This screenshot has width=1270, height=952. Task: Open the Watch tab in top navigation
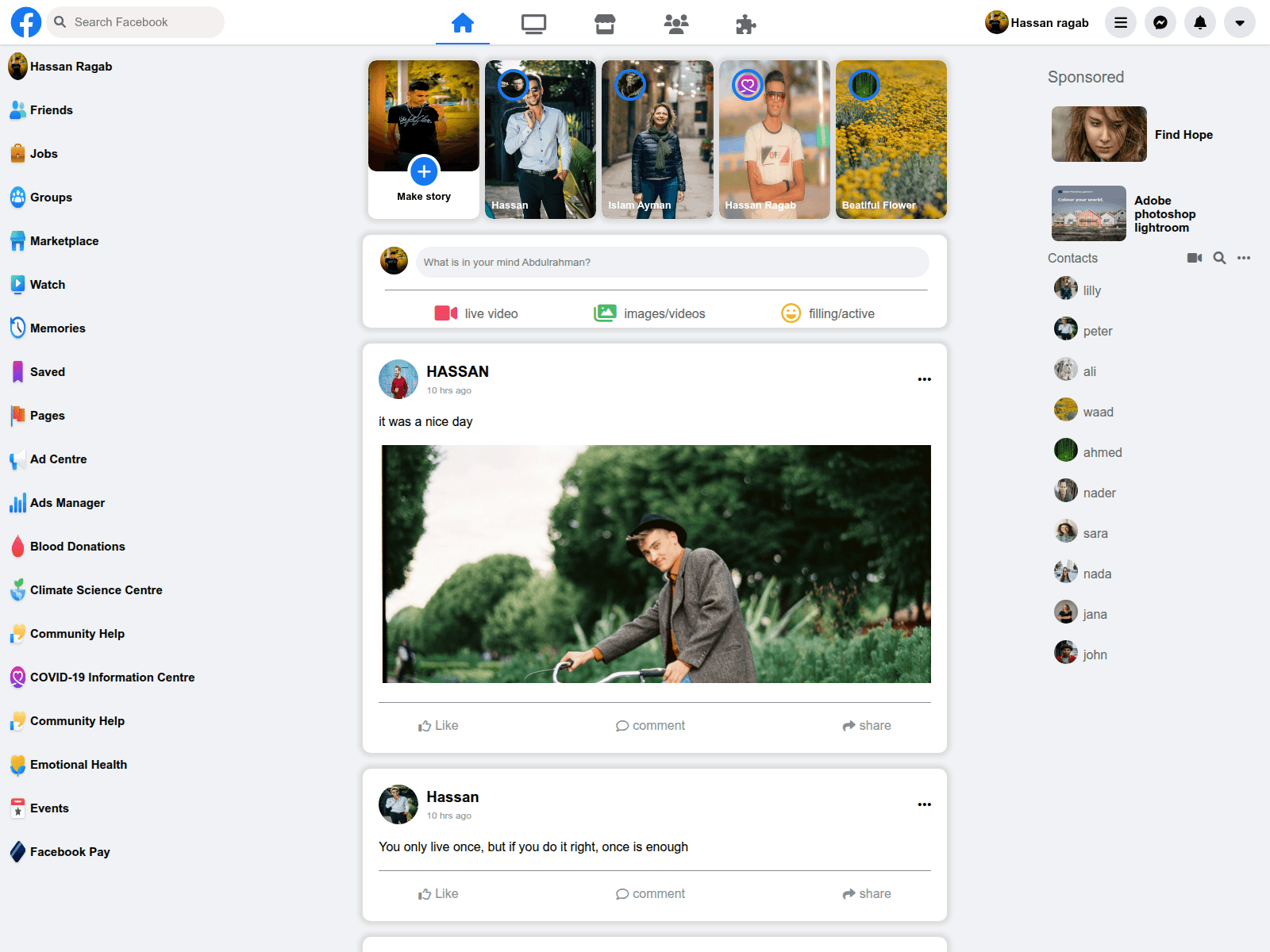[533, 25]
